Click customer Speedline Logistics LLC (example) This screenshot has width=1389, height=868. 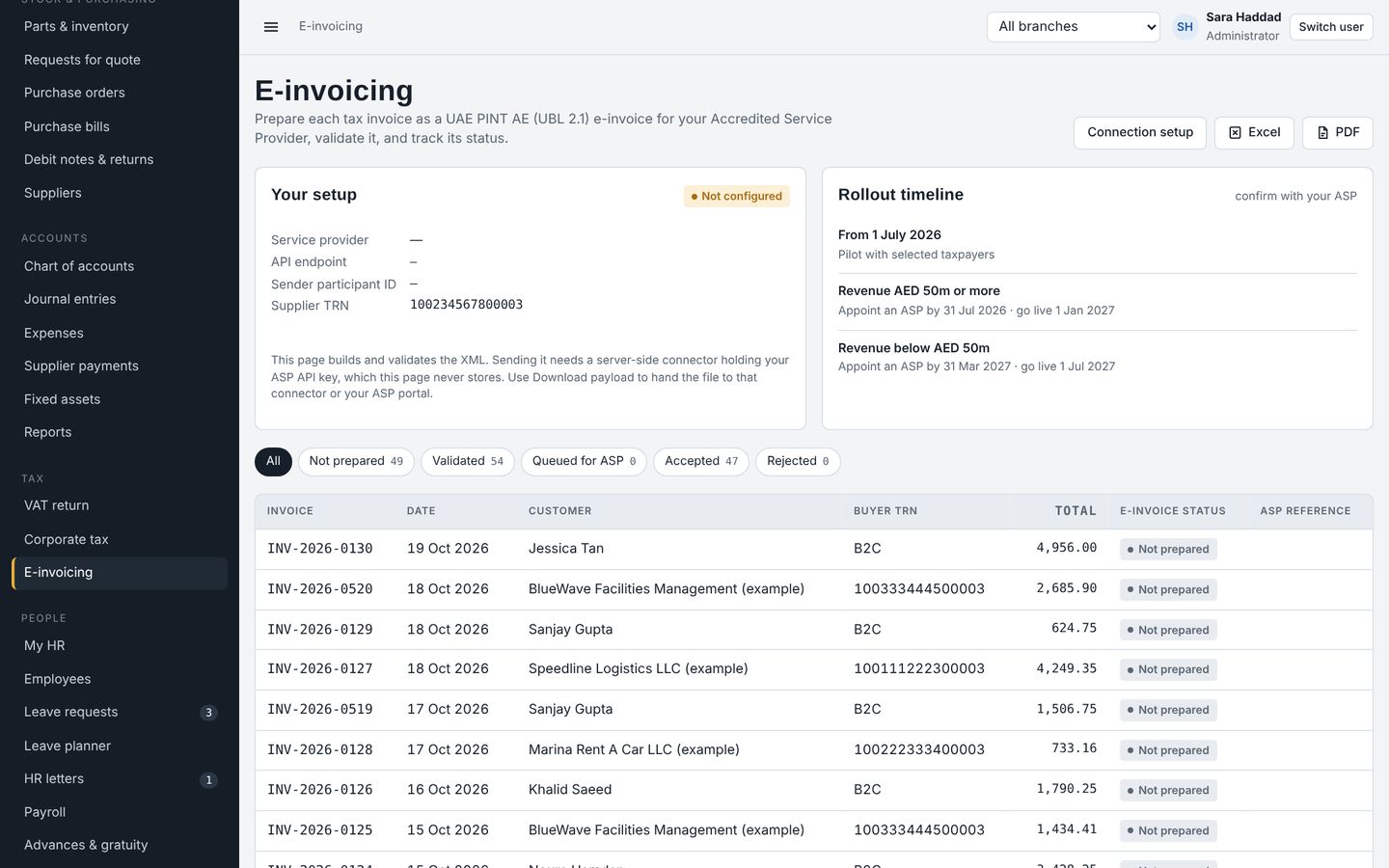click(639, 668)
